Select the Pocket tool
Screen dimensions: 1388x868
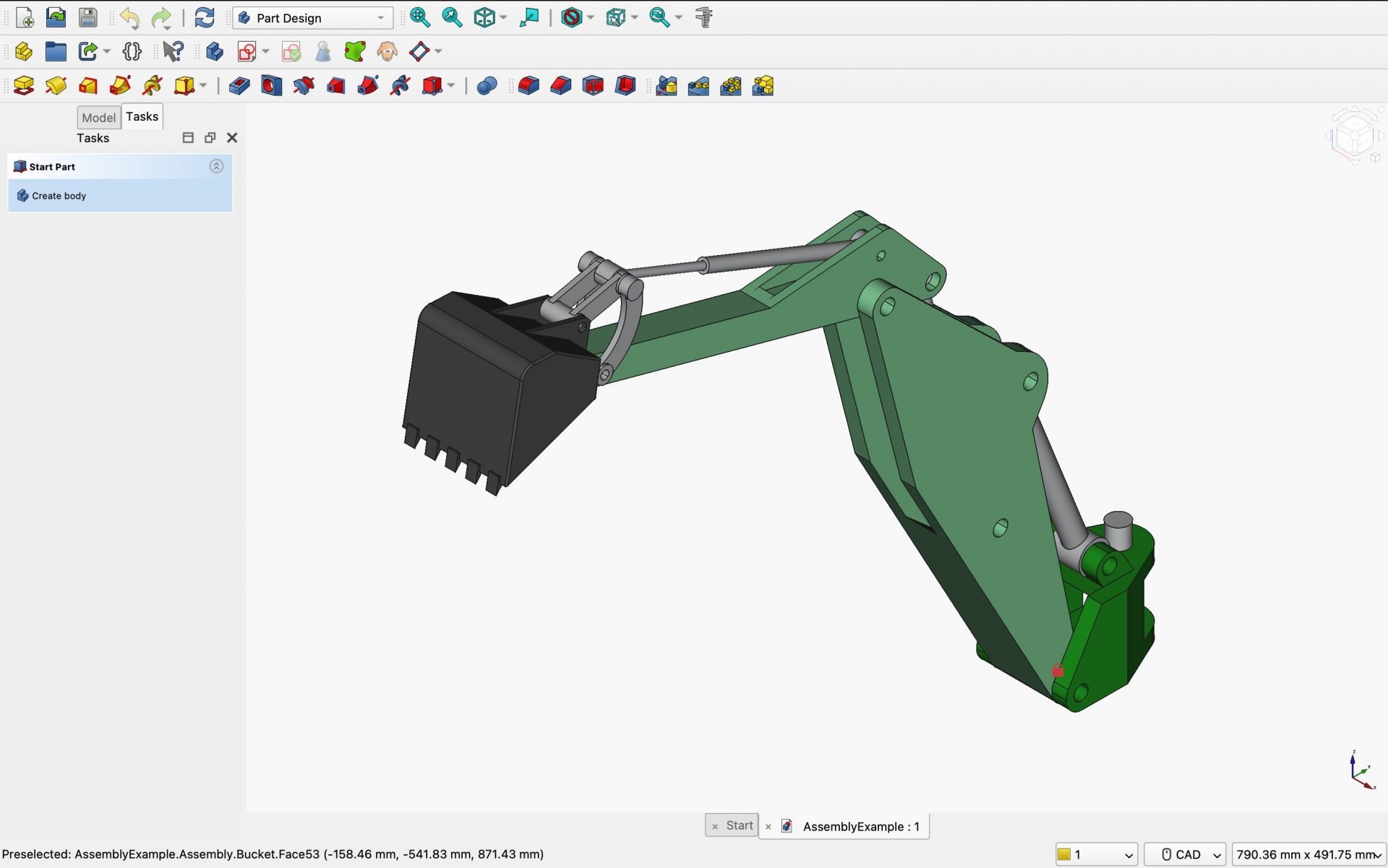tap(240, 85)
